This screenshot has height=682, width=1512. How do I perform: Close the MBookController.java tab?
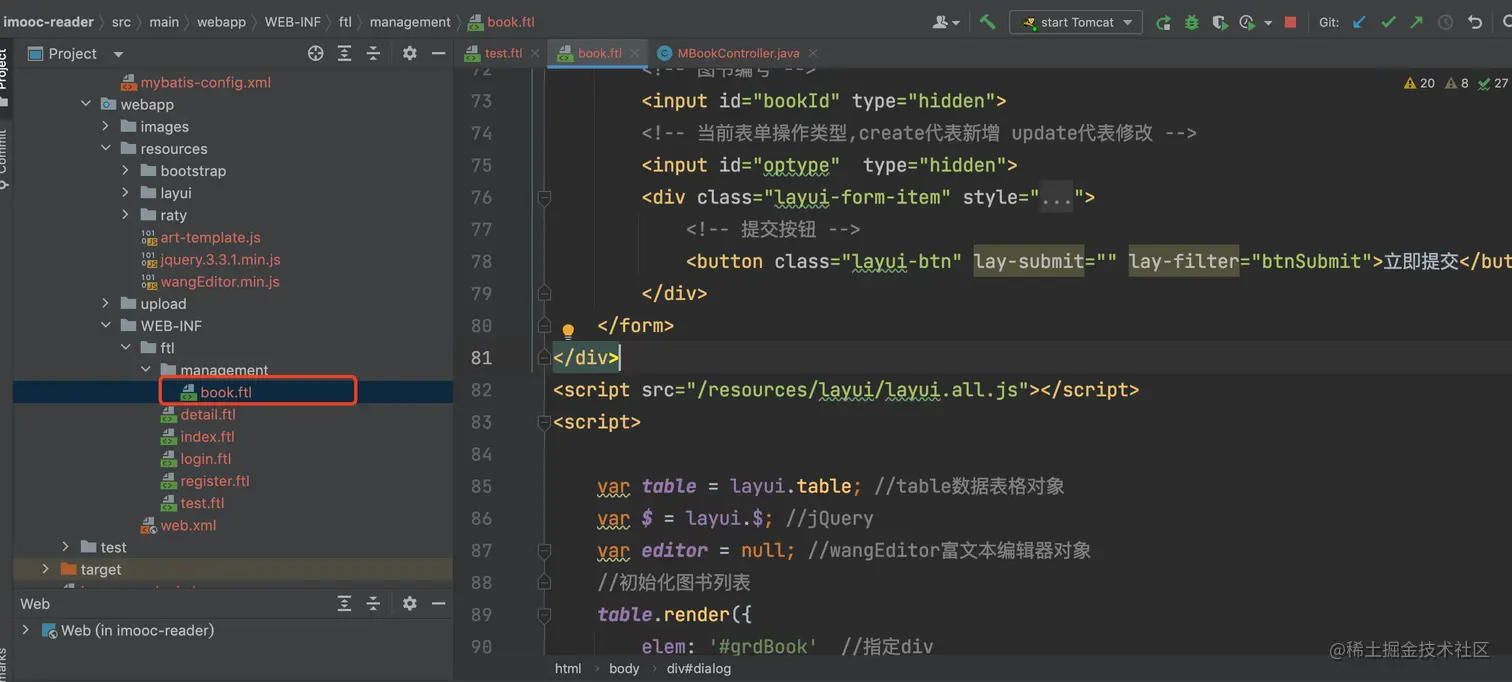coord(813,54)
